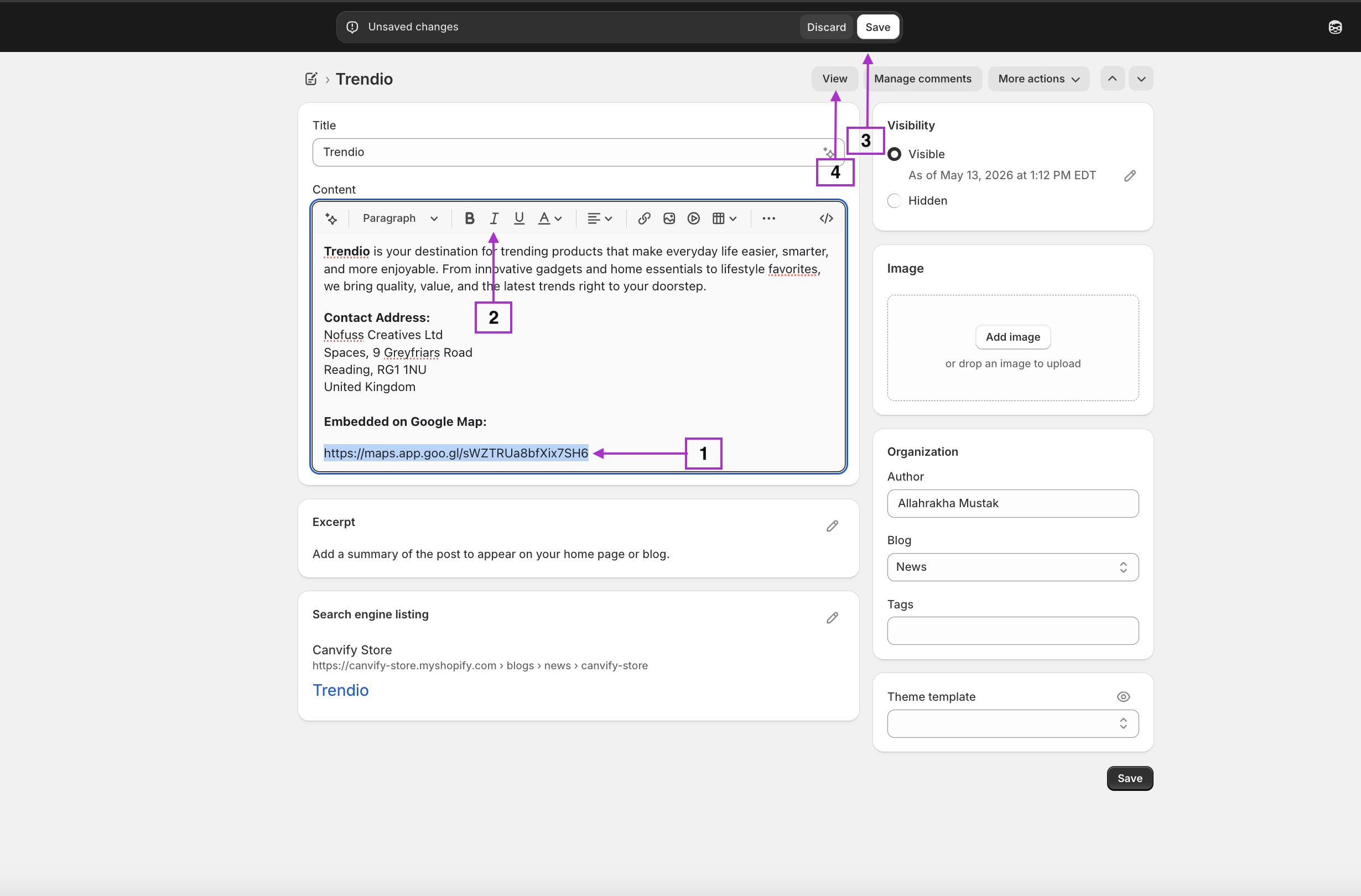Open text alignment options
The image size is (1361, 896).
pyautogui.click(x=600, y=218)
